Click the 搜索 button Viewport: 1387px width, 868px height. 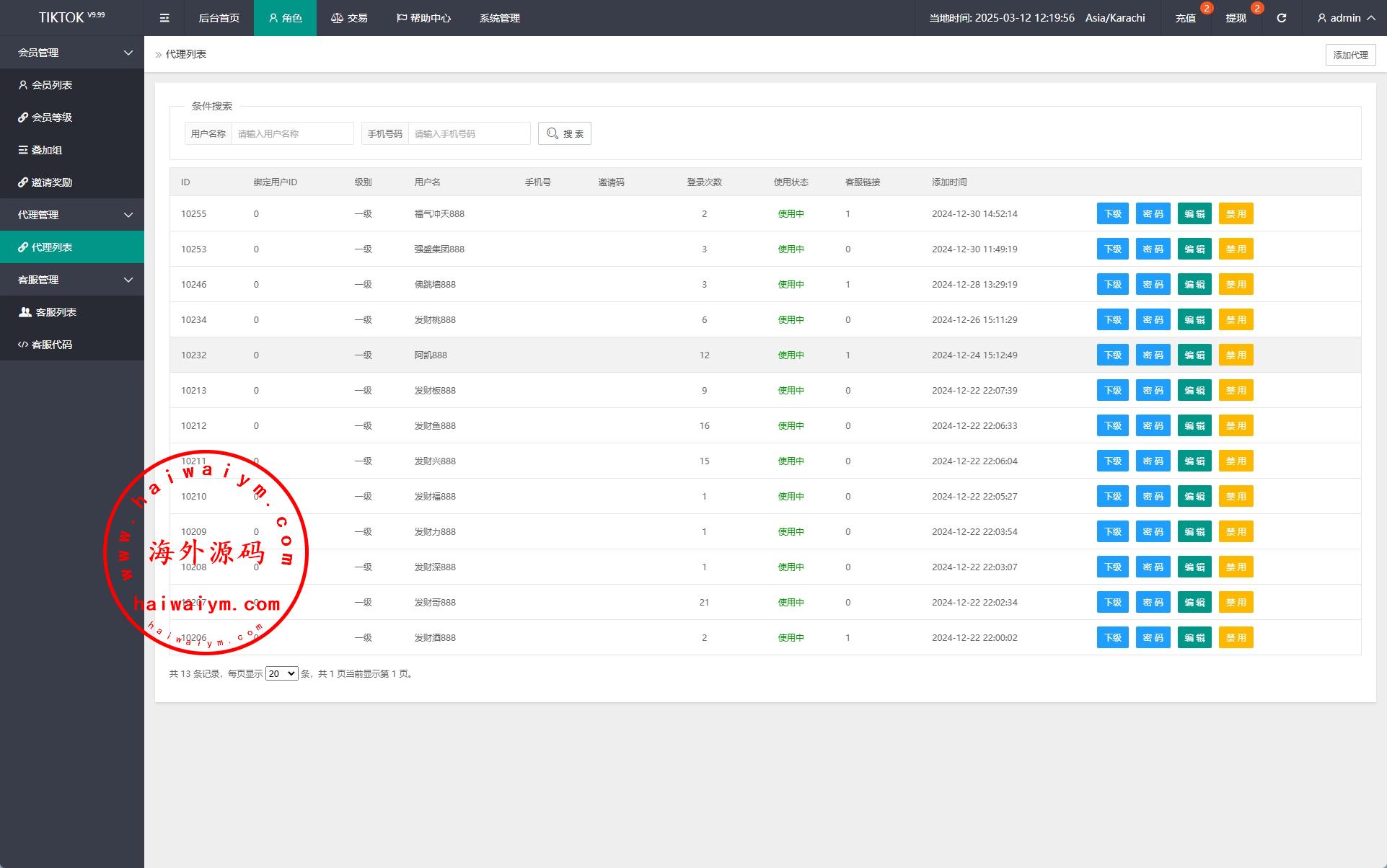[x=565, y=133]
